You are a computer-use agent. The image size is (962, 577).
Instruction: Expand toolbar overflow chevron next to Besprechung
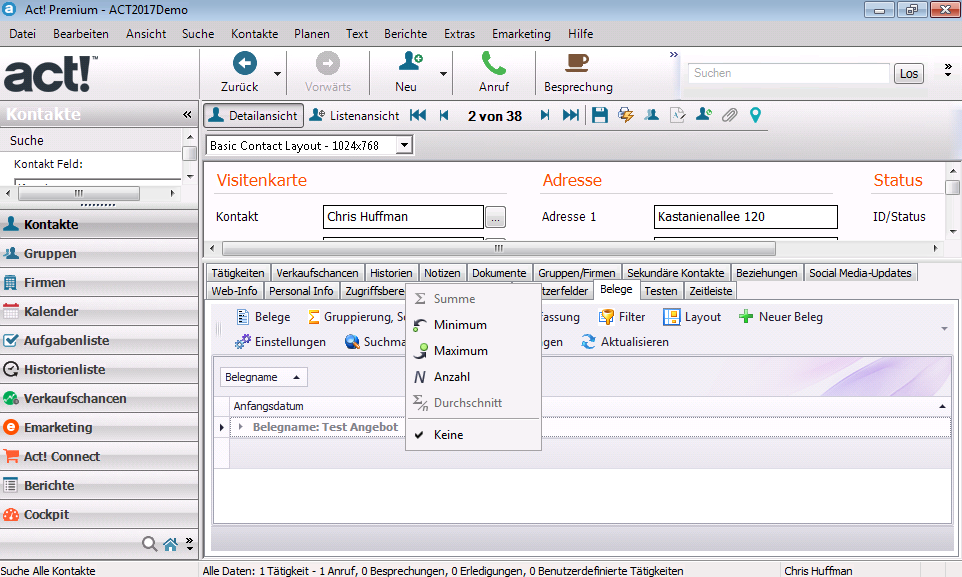tap(674, 55)
